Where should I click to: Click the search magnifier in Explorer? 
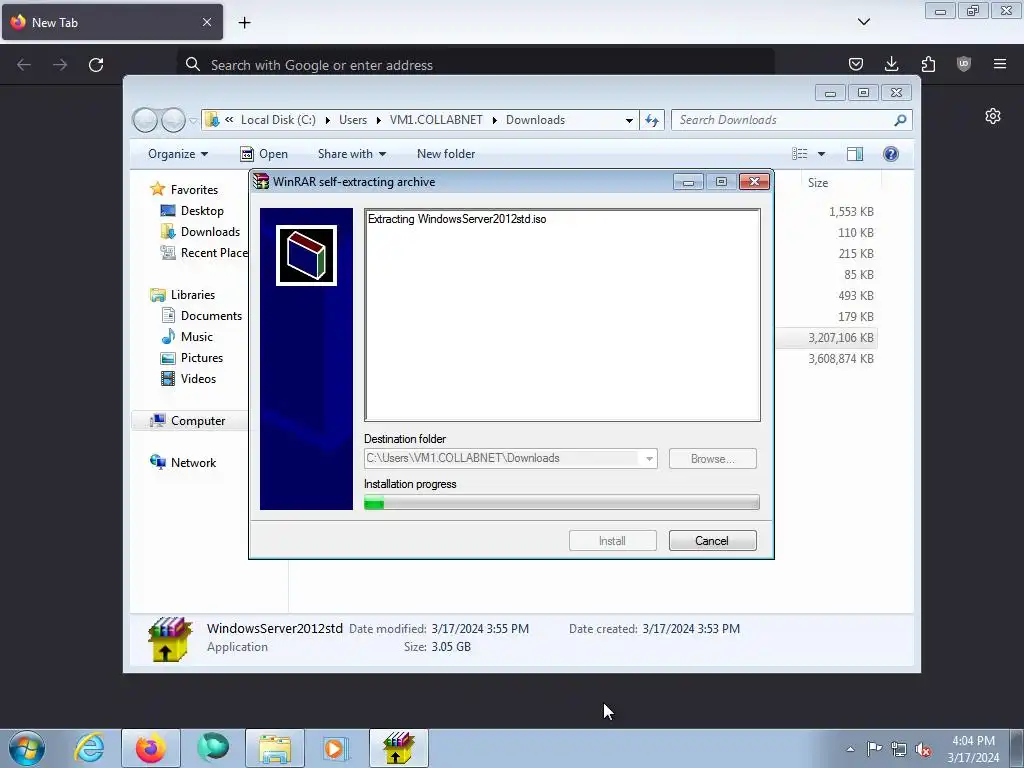pyautogui.click(x=901, y=120)
